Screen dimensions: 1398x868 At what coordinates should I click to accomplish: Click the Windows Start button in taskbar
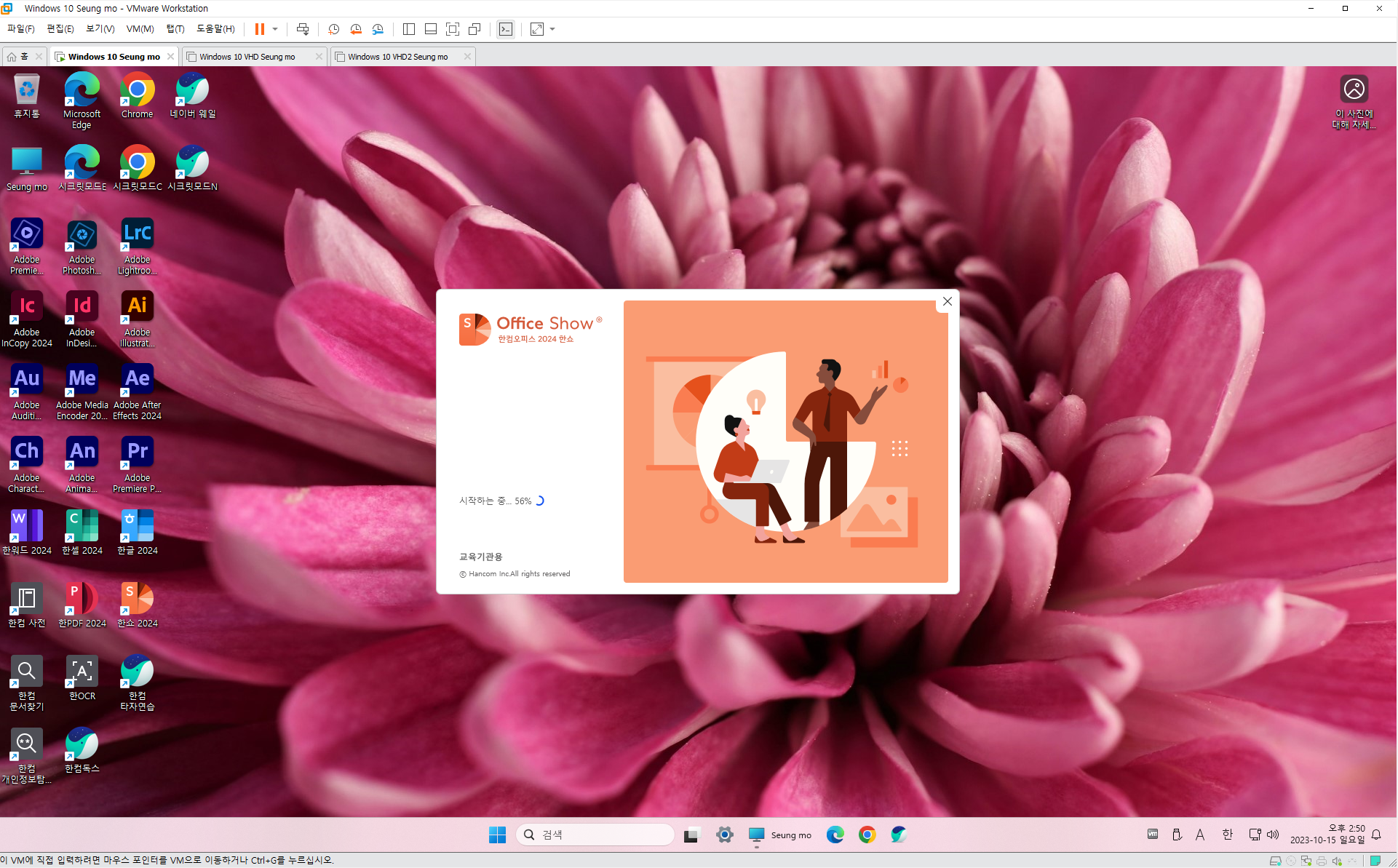pos(497,835)
